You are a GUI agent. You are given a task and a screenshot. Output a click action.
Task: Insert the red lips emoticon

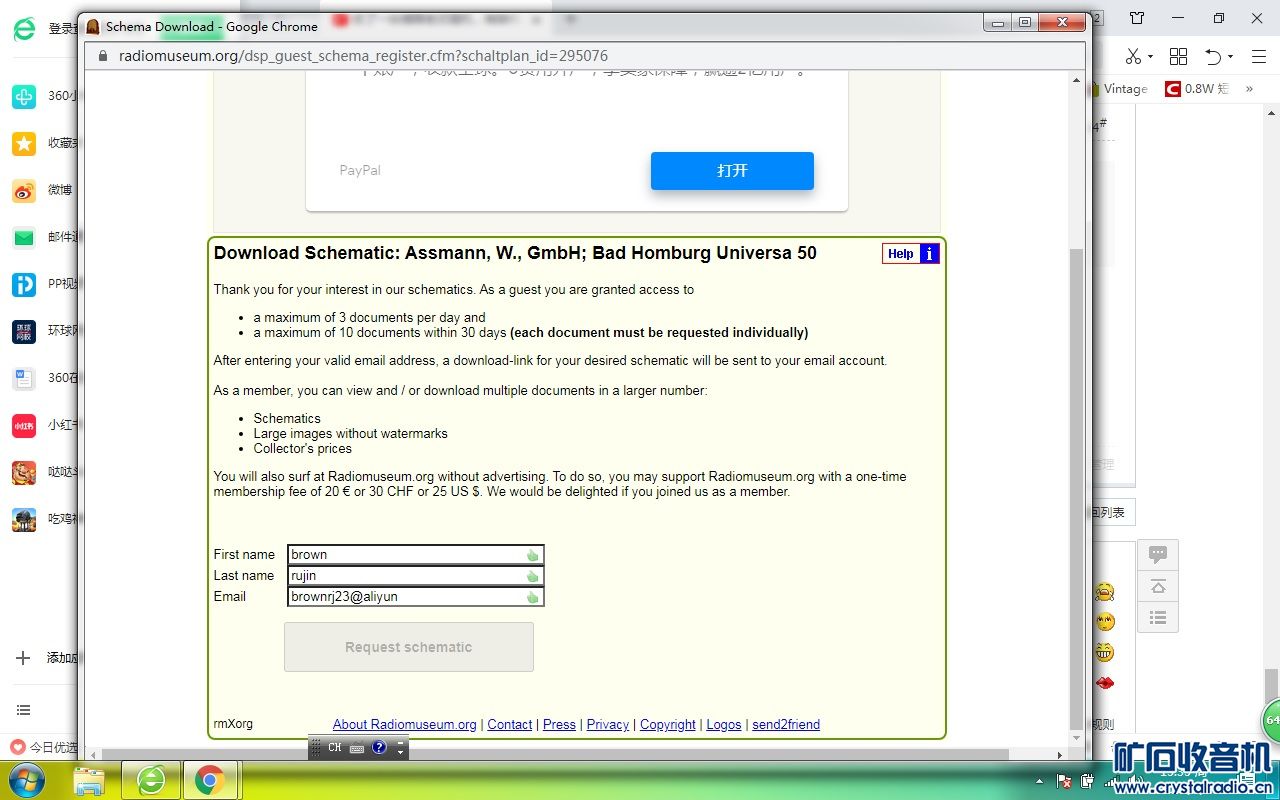[x=1105, y=683]
